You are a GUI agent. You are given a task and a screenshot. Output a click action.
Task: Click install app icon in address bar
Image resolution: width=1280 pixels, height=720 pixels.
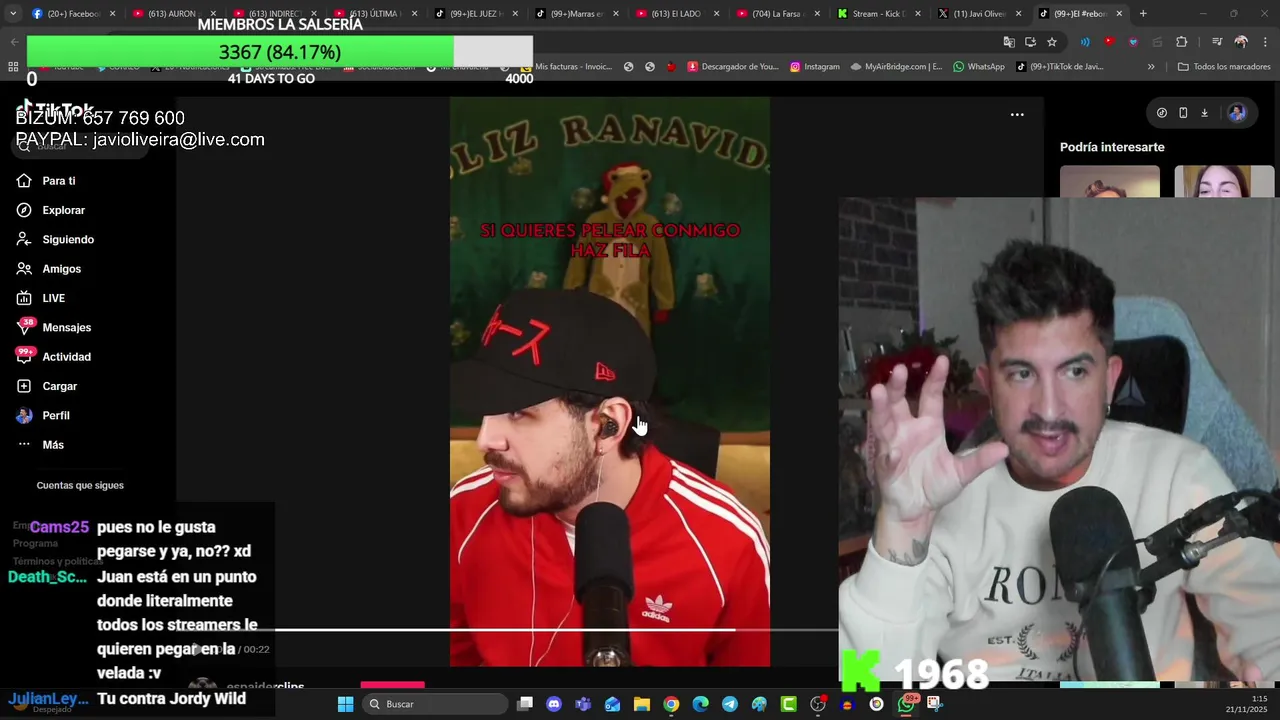pos(1030,42)
